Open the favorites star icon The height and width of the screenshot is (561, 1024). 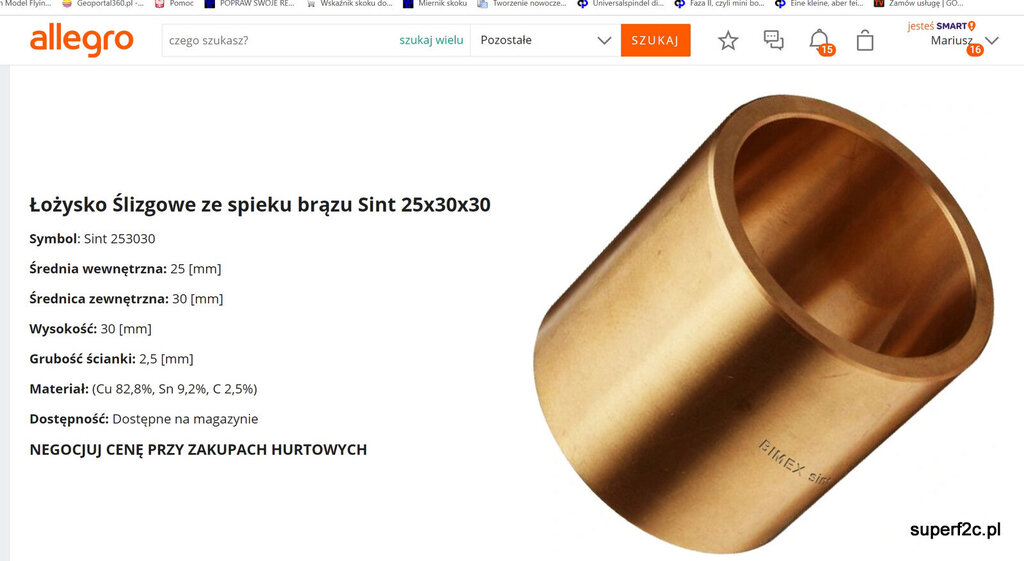(x=728, y=40)
